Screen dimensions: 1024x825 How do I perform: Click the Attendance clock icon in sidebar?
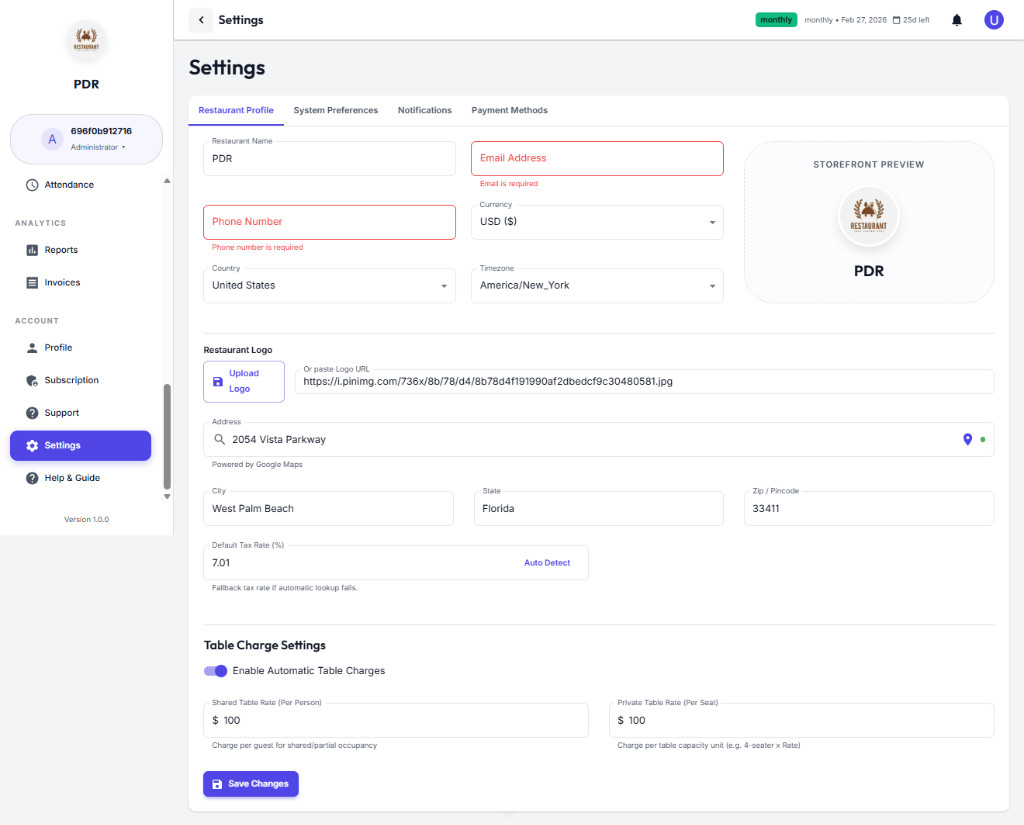(31, 185)
